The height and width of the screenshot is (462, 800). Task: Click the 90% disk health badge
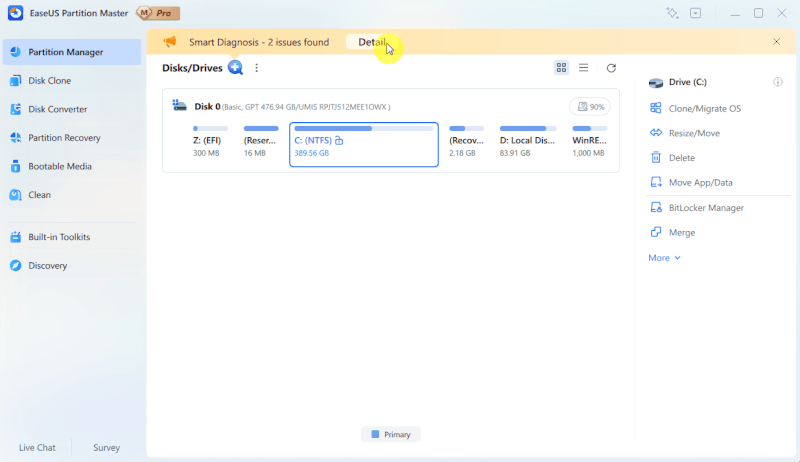click(x=590, y=107)
